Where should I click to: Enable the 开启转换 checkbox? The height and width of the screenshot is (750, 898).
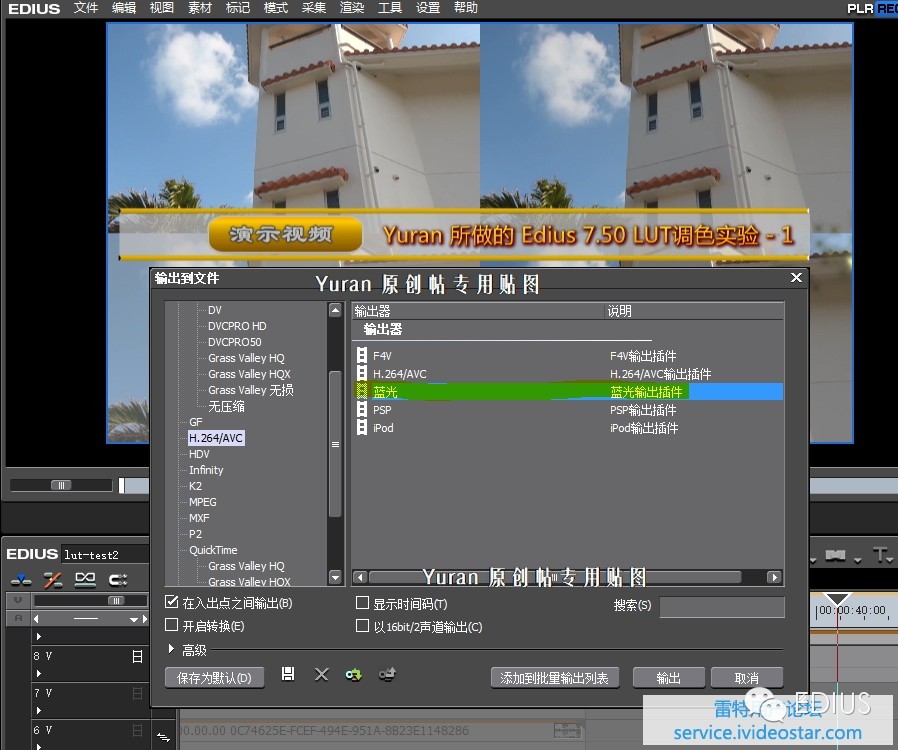pyautogui.click(x=172, y=626)
